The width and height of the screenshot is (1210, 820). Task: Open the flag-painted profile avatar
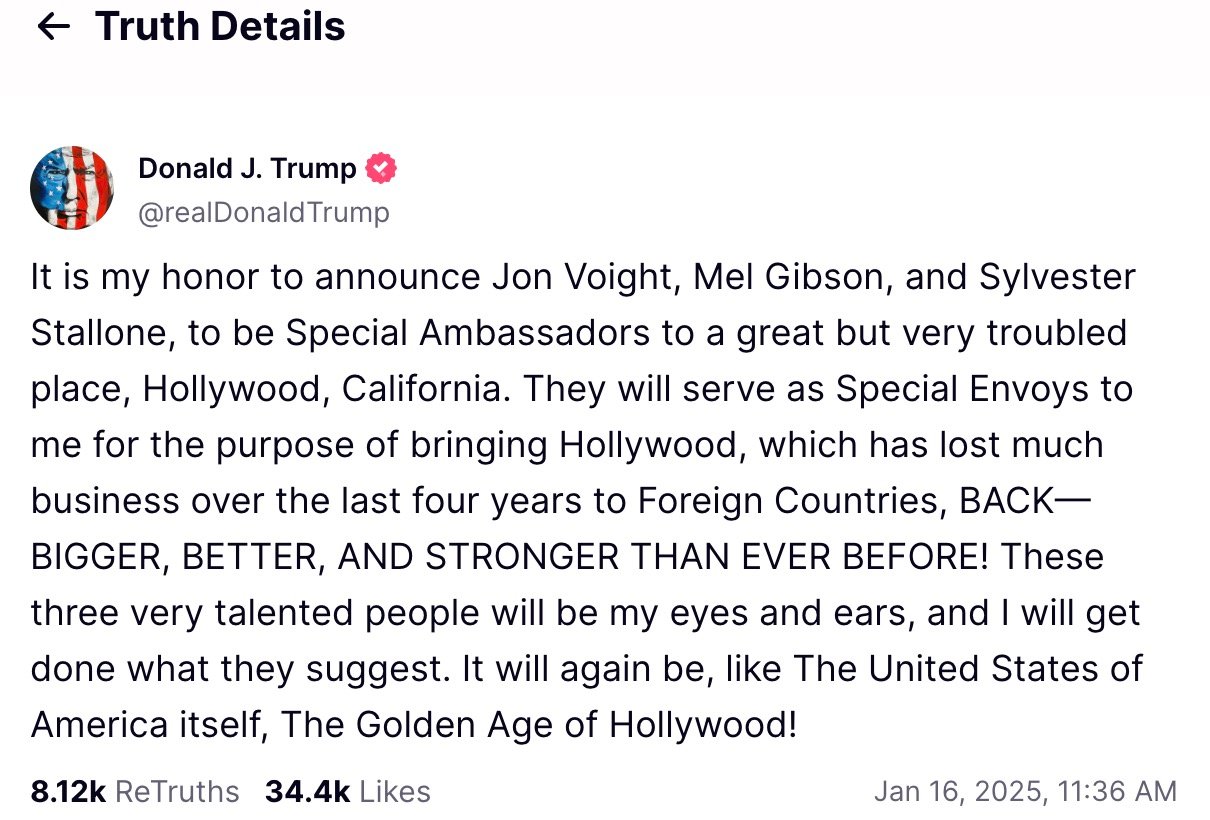click(x=71, y=187)
